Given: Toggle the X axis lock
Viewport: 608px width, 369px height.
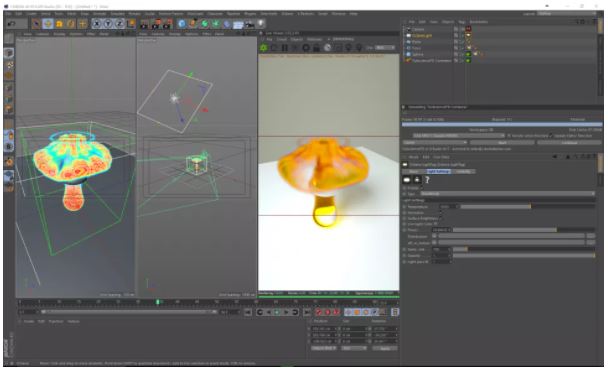Looking at the screenshot, I should coord(97,24).
